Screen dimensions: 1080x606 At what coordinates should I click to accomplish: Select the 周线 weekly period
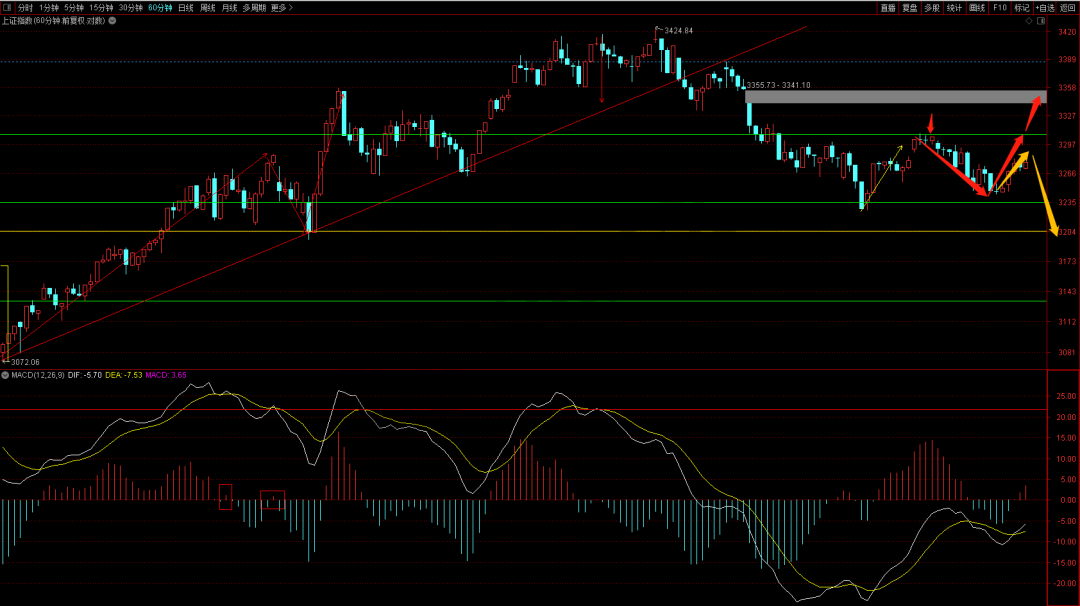point(207,7)
